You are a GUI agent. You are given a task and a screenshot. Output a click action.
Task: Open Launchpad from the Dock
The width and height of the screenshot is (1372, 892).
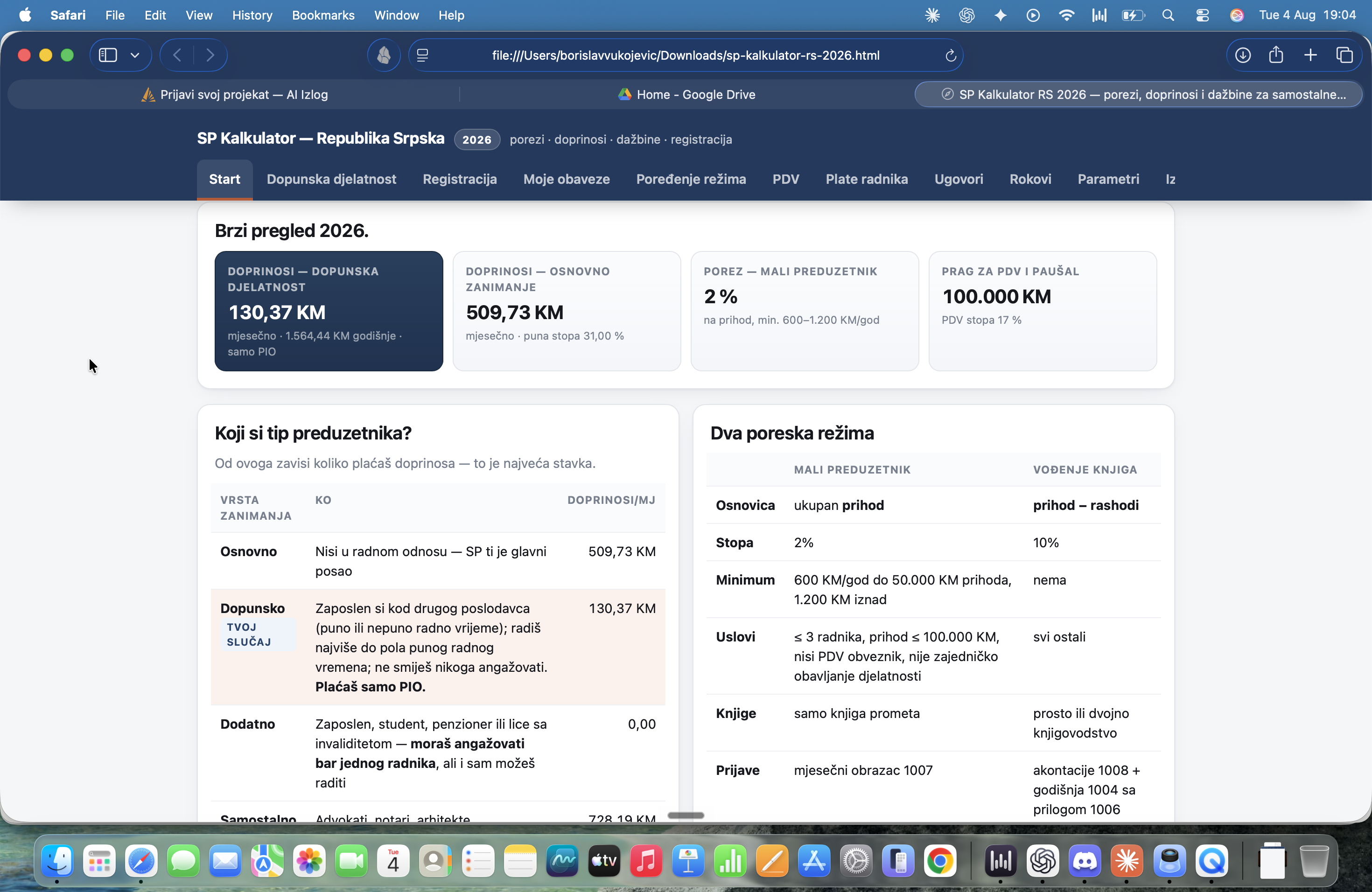[x=99, y=861]
